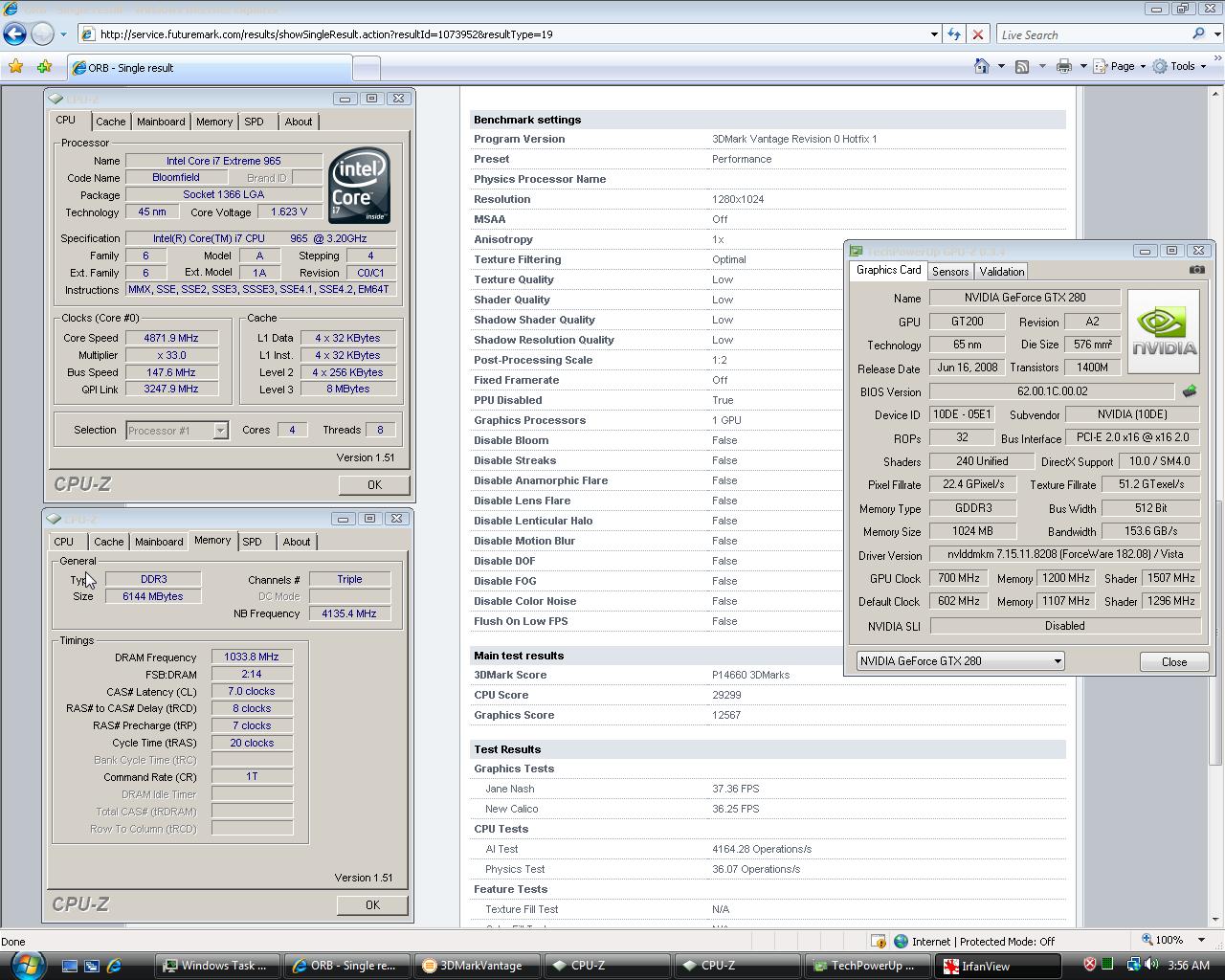The width and height of the screenshot is (1225, 980).
Task: Click the GPU-Z BIOS Version field 62.00.1C.00.02
Action: click(x=1052, y=391)
